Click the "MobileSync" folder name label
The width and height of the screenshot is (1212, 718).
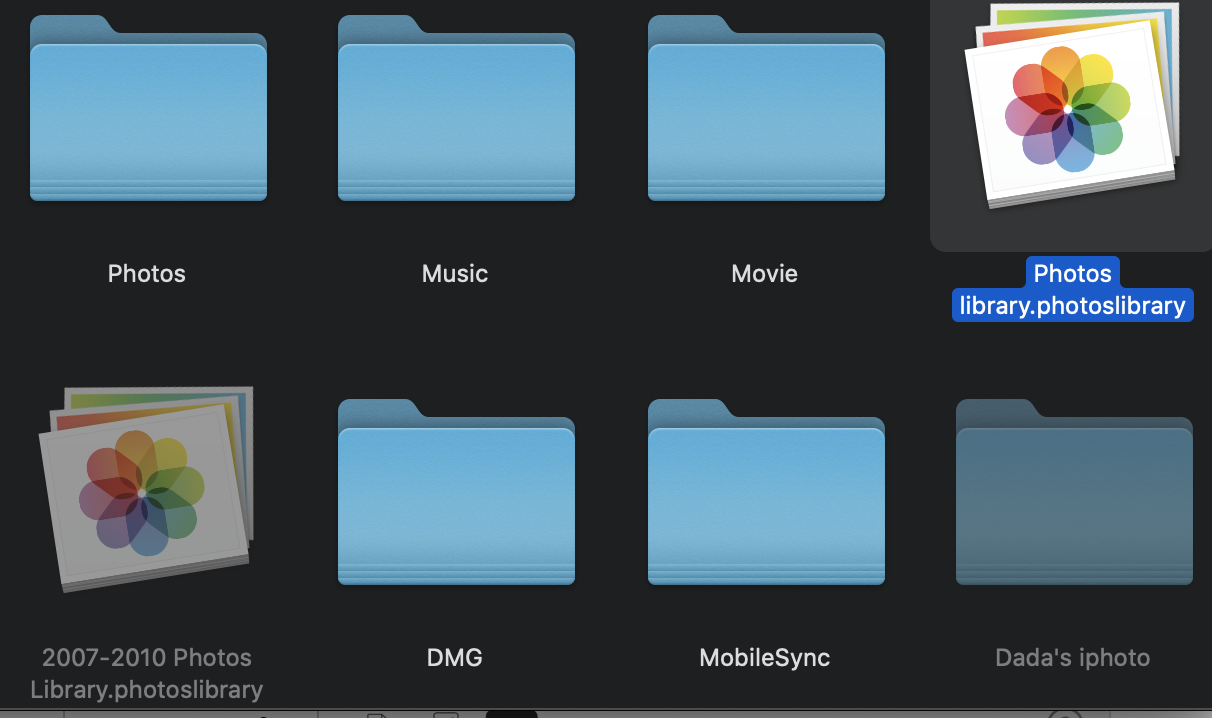[765, 657]
